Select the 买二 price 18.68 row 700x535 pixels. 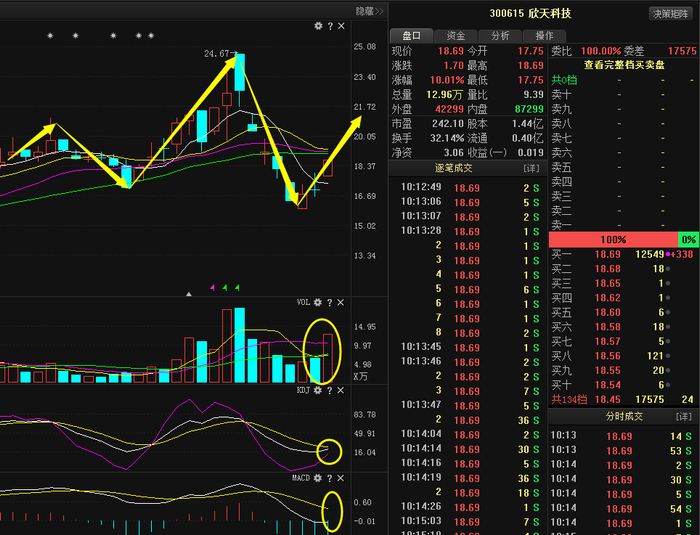pyautogui.click(x=622, y=269)
